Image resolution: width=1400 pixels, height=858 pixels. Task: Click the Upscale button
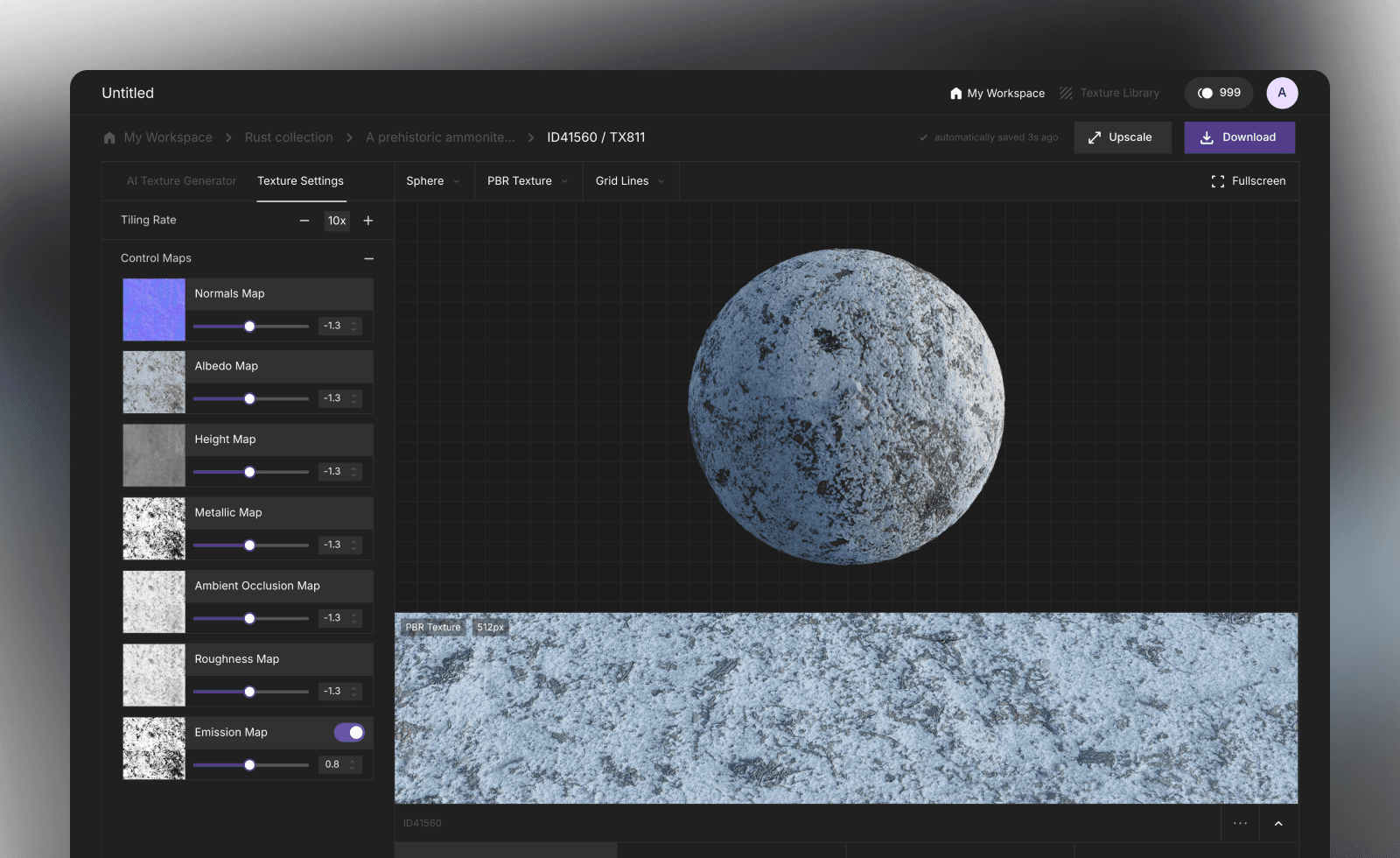click(1122, 137)
